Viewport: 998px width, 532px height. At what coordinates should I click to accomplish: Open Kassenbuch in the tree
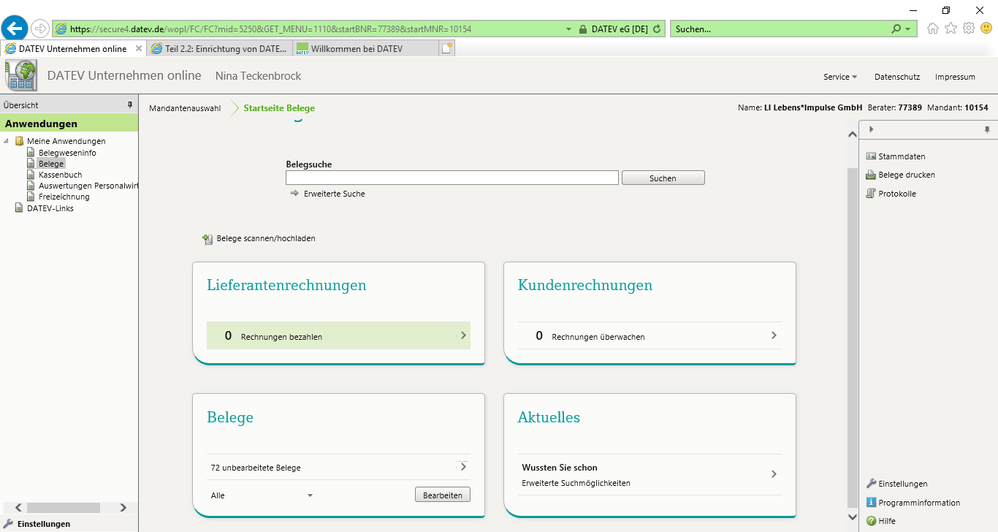point(60,174)
